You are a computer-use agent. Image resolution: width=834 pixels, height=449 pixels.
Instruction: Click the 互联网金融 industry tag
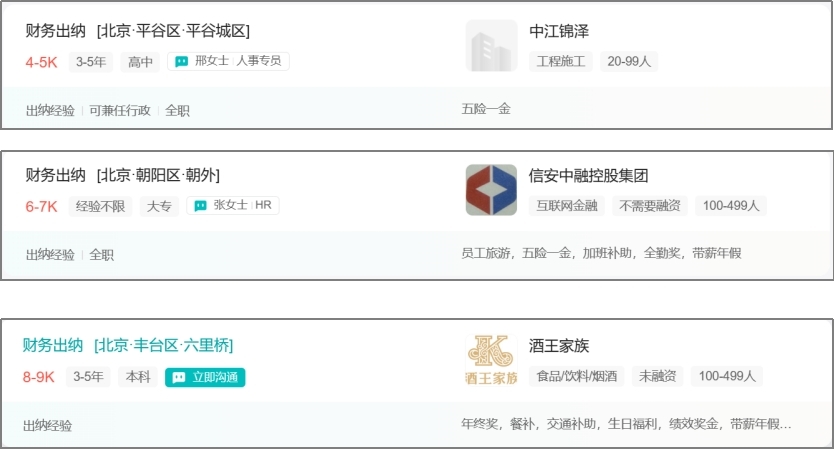(x=566, y=206)
